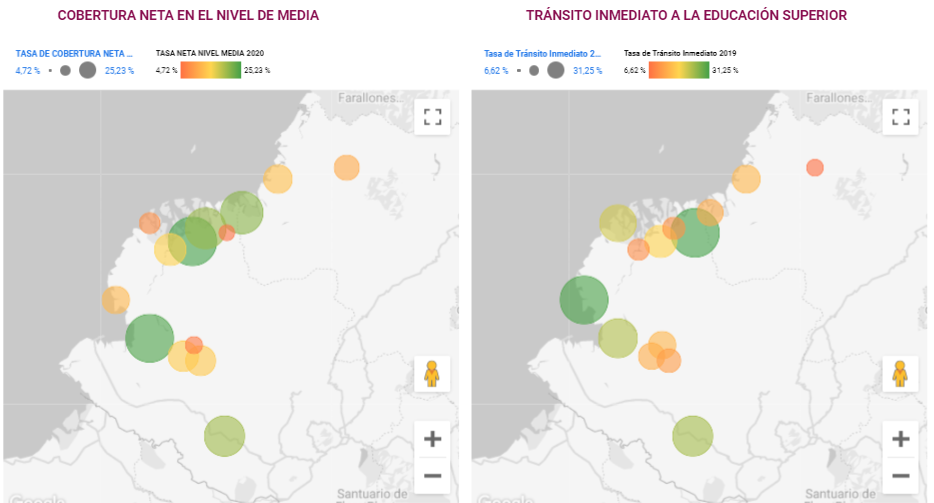Click the topmost orange bubble on left map
The height and width of the screenshot is (503, 934).
point(346,167)
